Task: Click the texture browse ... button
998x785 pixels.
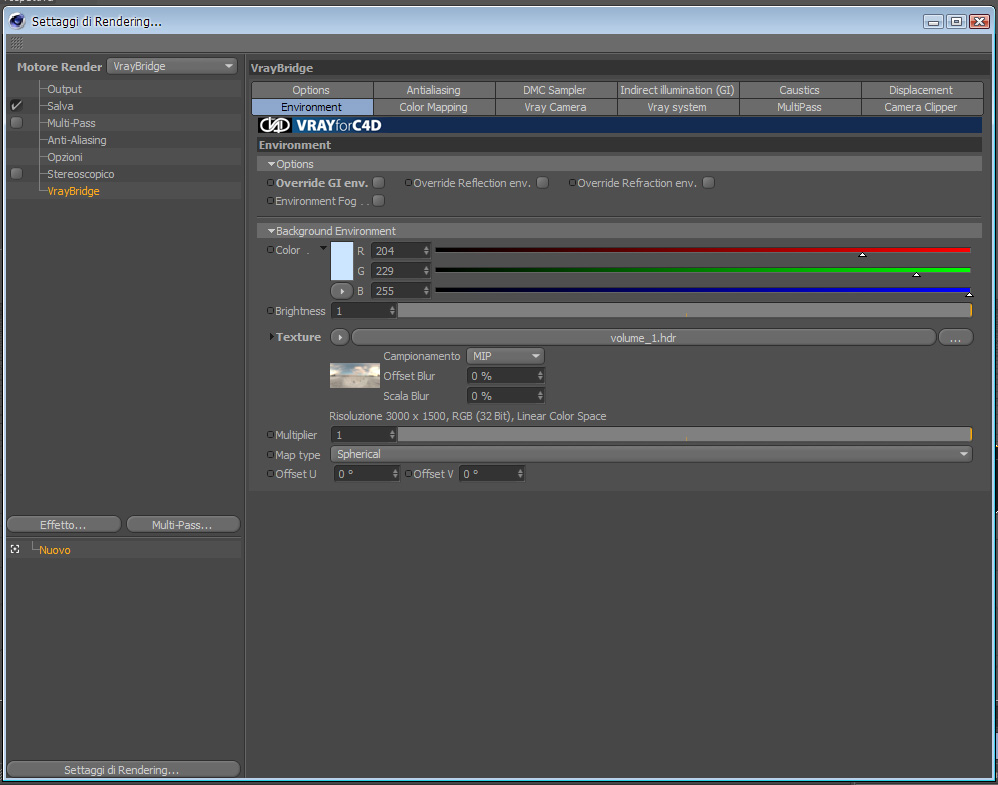Action: [955, 337]
